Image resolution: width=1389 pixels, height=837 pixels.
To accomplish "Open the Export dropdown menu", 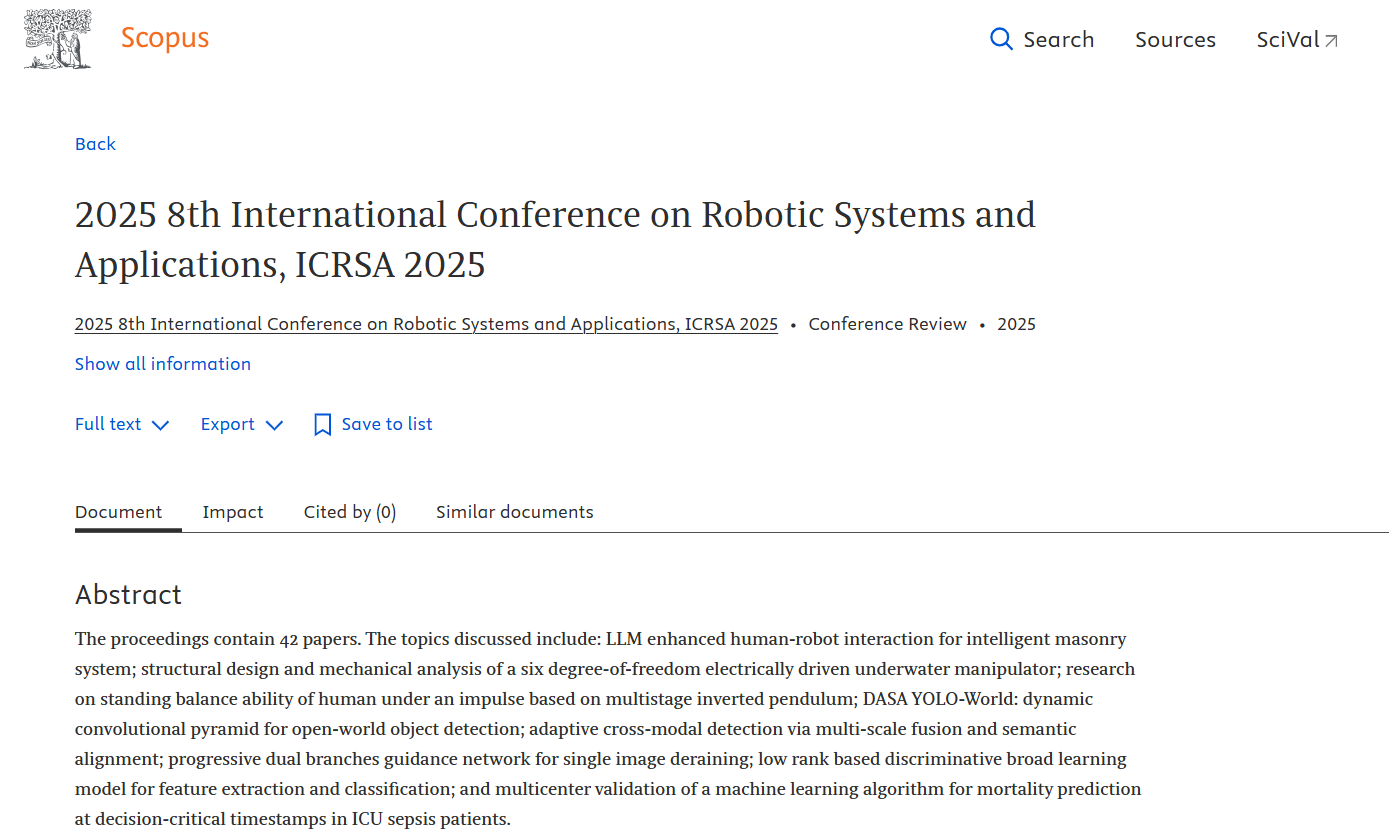I will (x=228, y=424).
